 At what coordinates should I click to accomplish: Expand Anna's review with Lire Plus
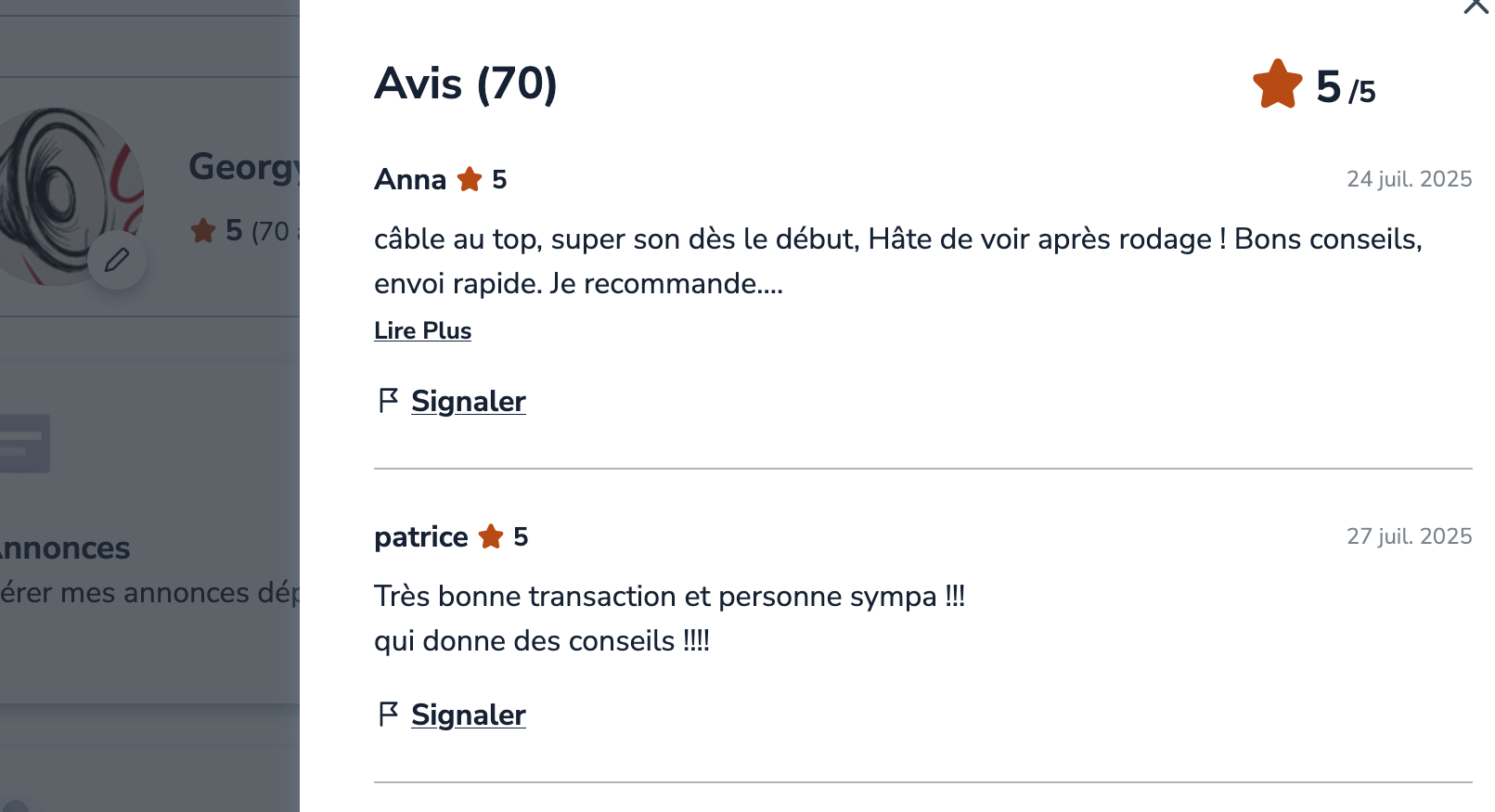[x=422, y=330]
